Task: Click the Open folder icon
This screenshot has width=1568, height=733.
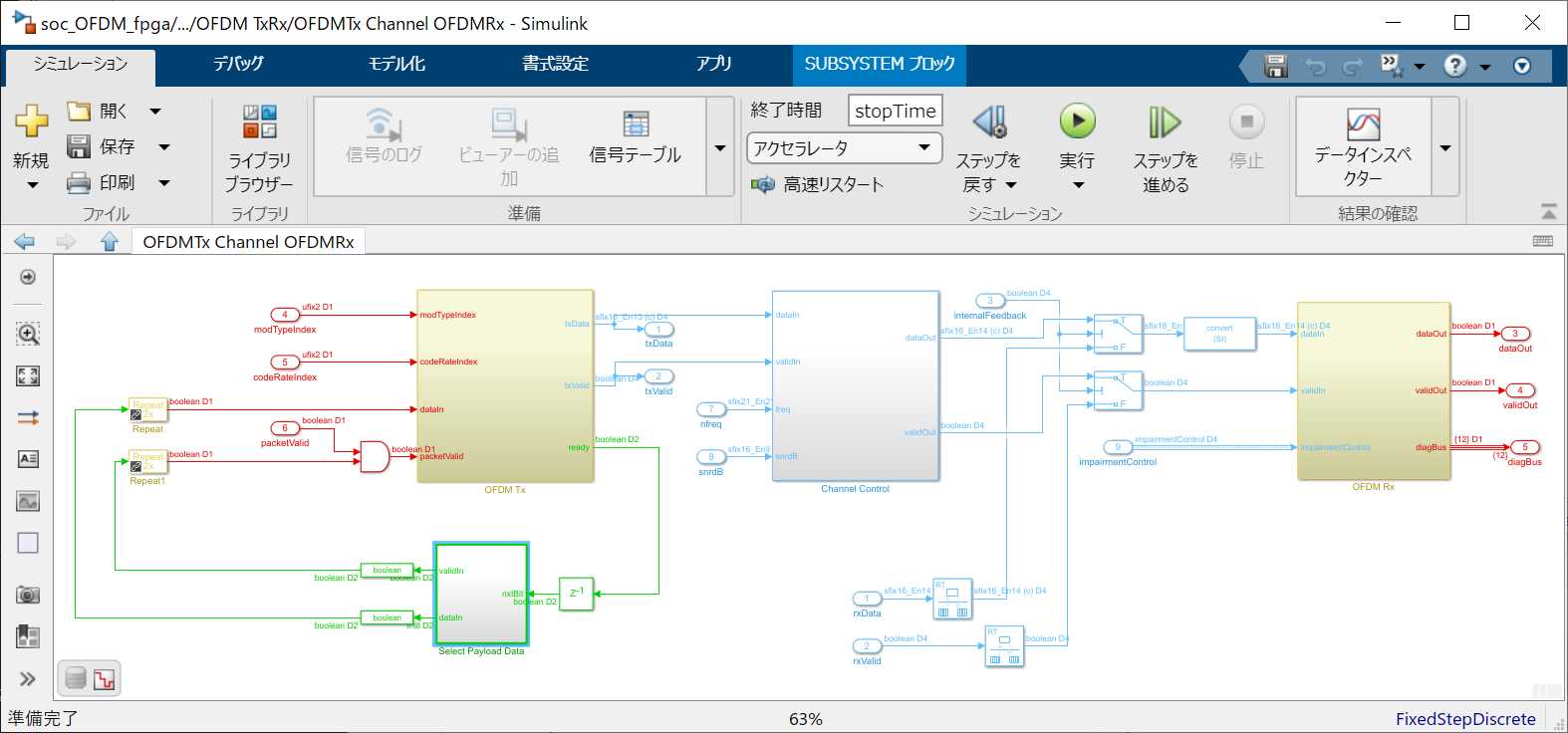Action: [79, 111]
